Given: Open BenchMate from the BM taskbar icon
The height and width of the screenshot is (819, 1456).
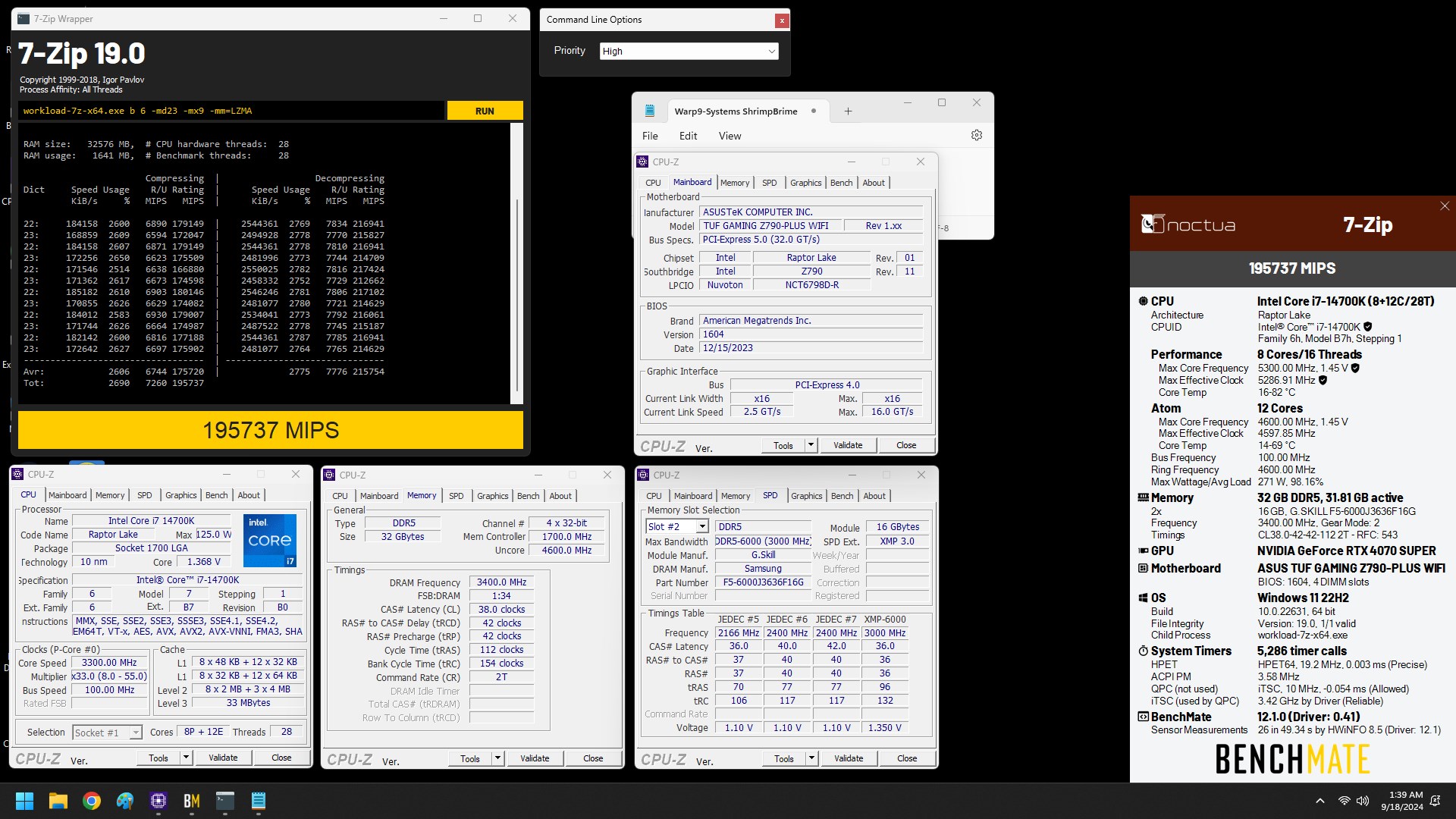Looking at the screenshot, I should [192, 801].
